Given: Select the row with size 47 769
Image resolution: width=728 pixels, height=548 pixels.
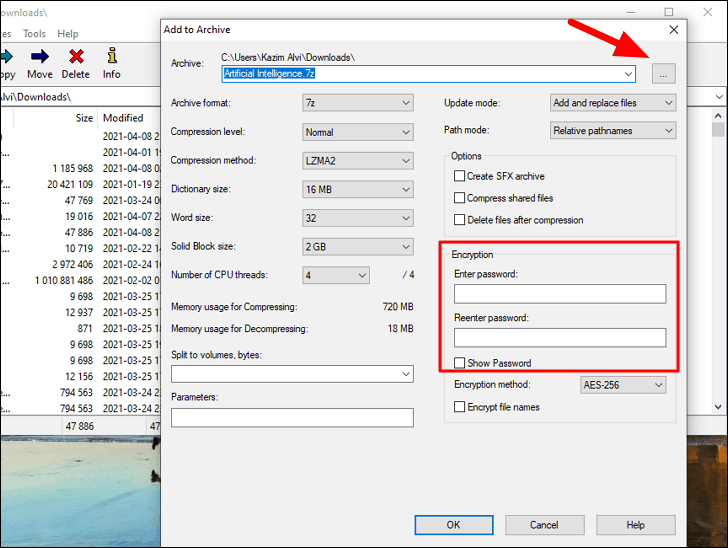Looking at the screenshot, I should (80, 200).
